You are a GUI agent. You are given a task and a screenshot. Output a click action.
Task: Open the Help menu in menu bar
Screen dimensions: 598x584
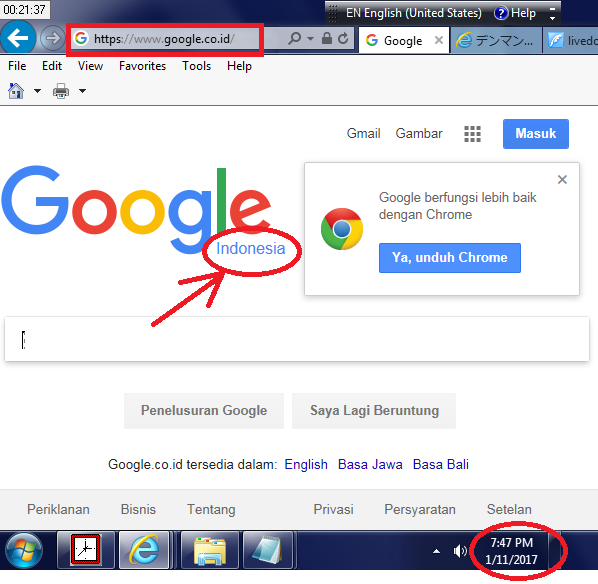coord(239,66)
